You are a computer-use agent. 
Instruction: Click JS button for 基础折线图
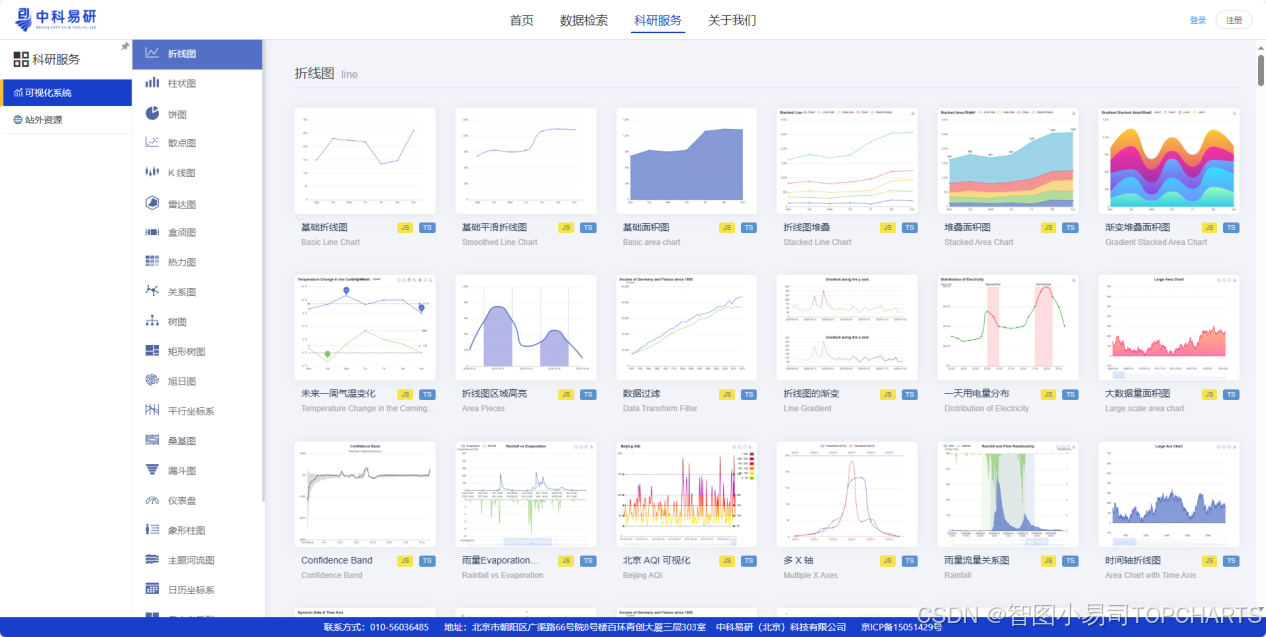tap(405, 228)
